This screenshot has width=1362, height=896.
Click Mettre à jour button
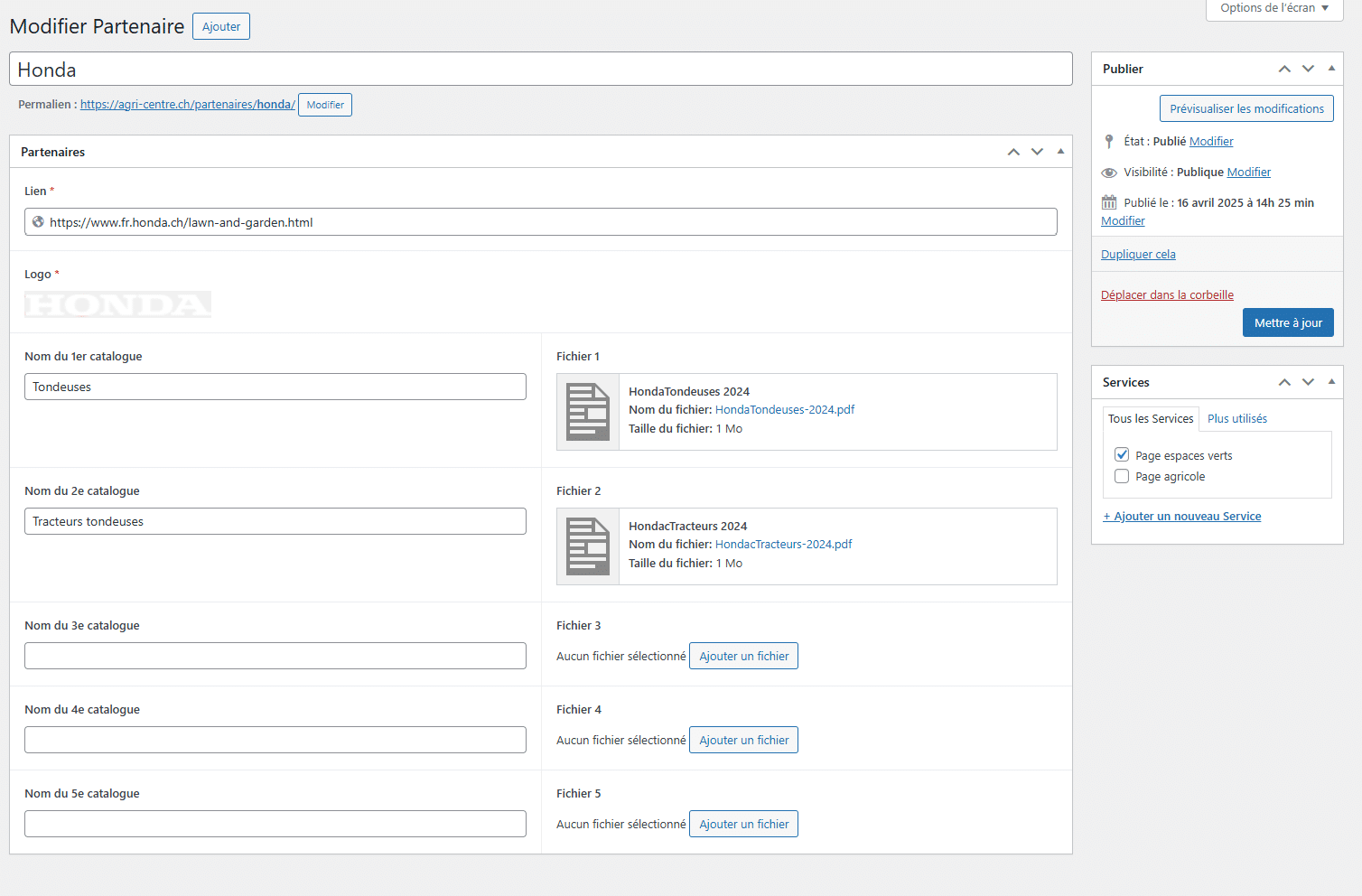[1288, 322]
